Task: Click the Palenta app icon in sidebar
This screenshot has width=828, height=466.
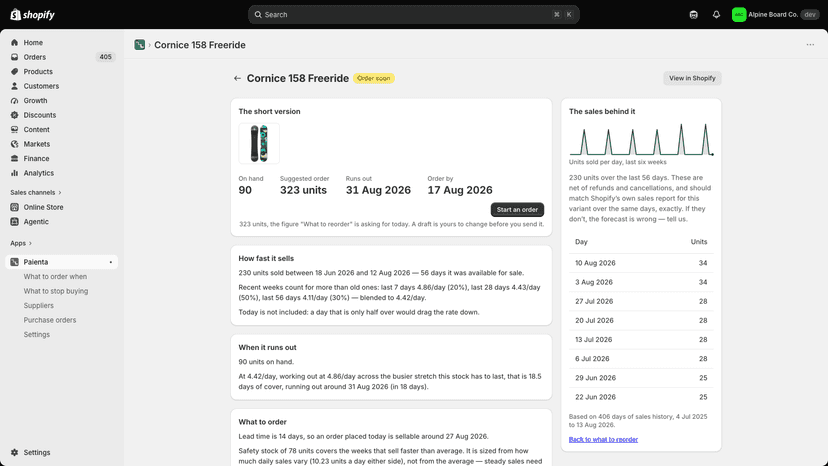Action: click(x=14, y=262)
